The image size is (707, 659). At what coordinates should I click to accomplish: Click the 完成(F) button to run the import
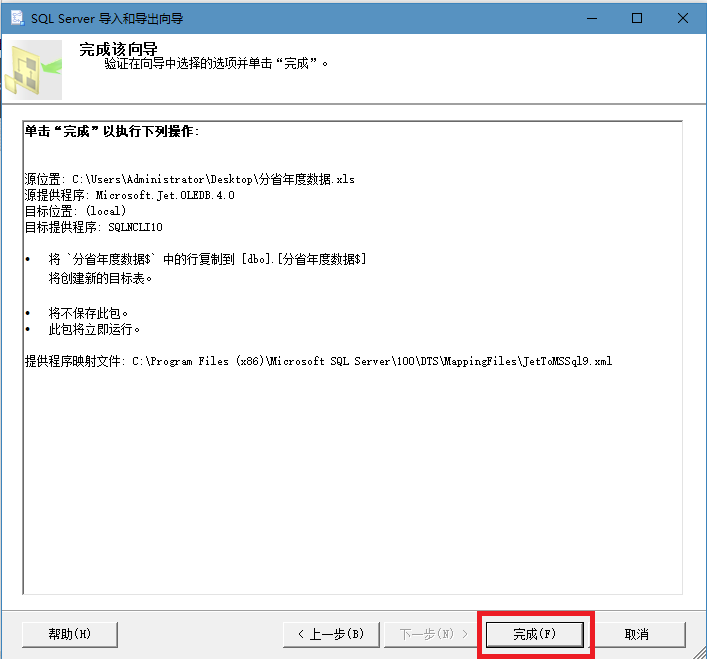535,635
